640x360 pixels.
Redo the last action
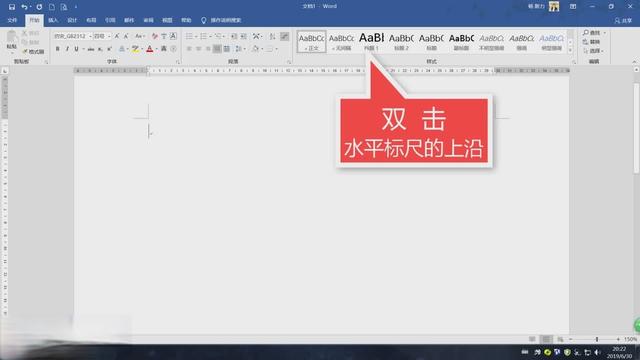coord(39,7)
